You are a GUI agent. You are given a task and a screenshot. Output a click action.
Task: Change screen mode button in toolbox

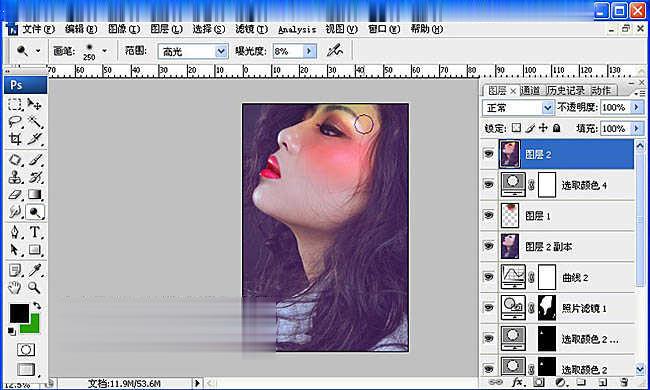26,369
